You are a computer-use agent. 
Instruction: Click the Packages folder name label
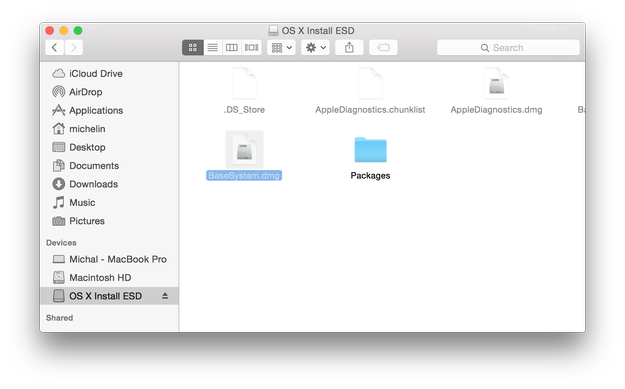370,176
